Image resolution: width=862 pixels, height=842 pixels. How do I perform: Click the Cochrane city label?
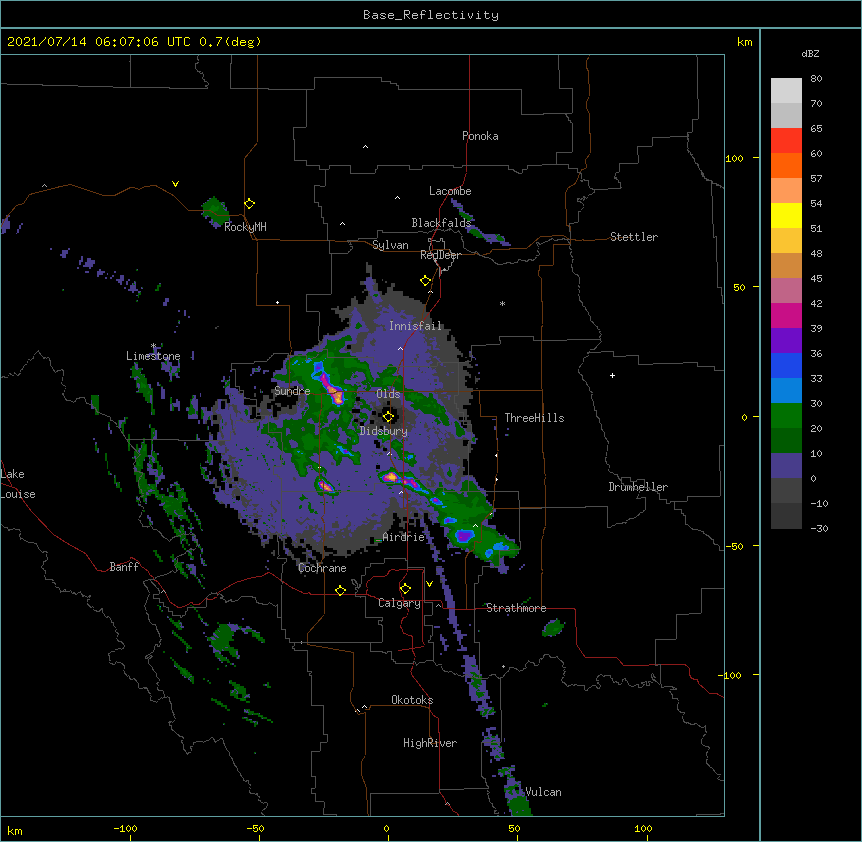(322, 568)
